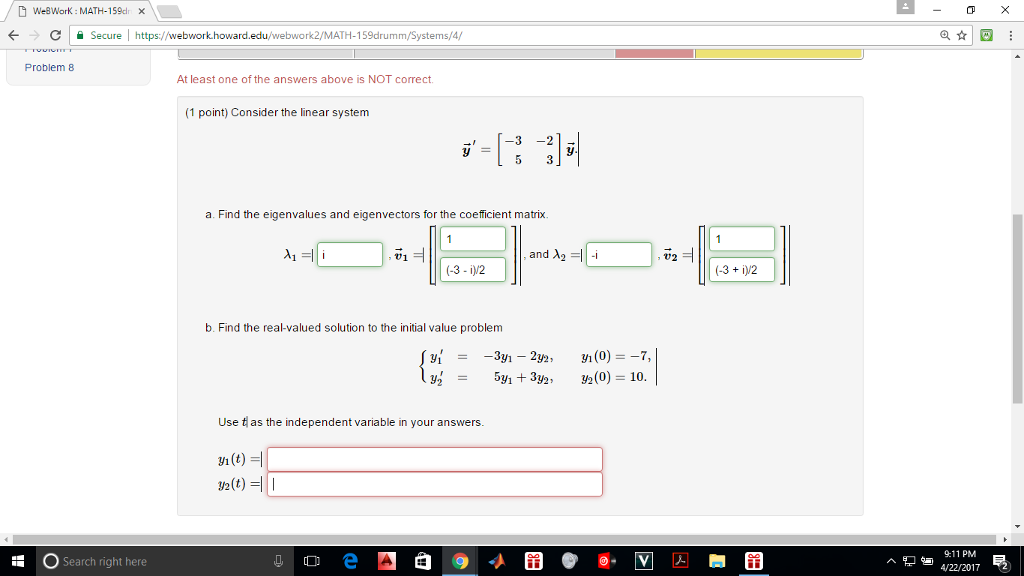
Task: Open File Explorer from the taskbar
Action: (x=717, y=561)
